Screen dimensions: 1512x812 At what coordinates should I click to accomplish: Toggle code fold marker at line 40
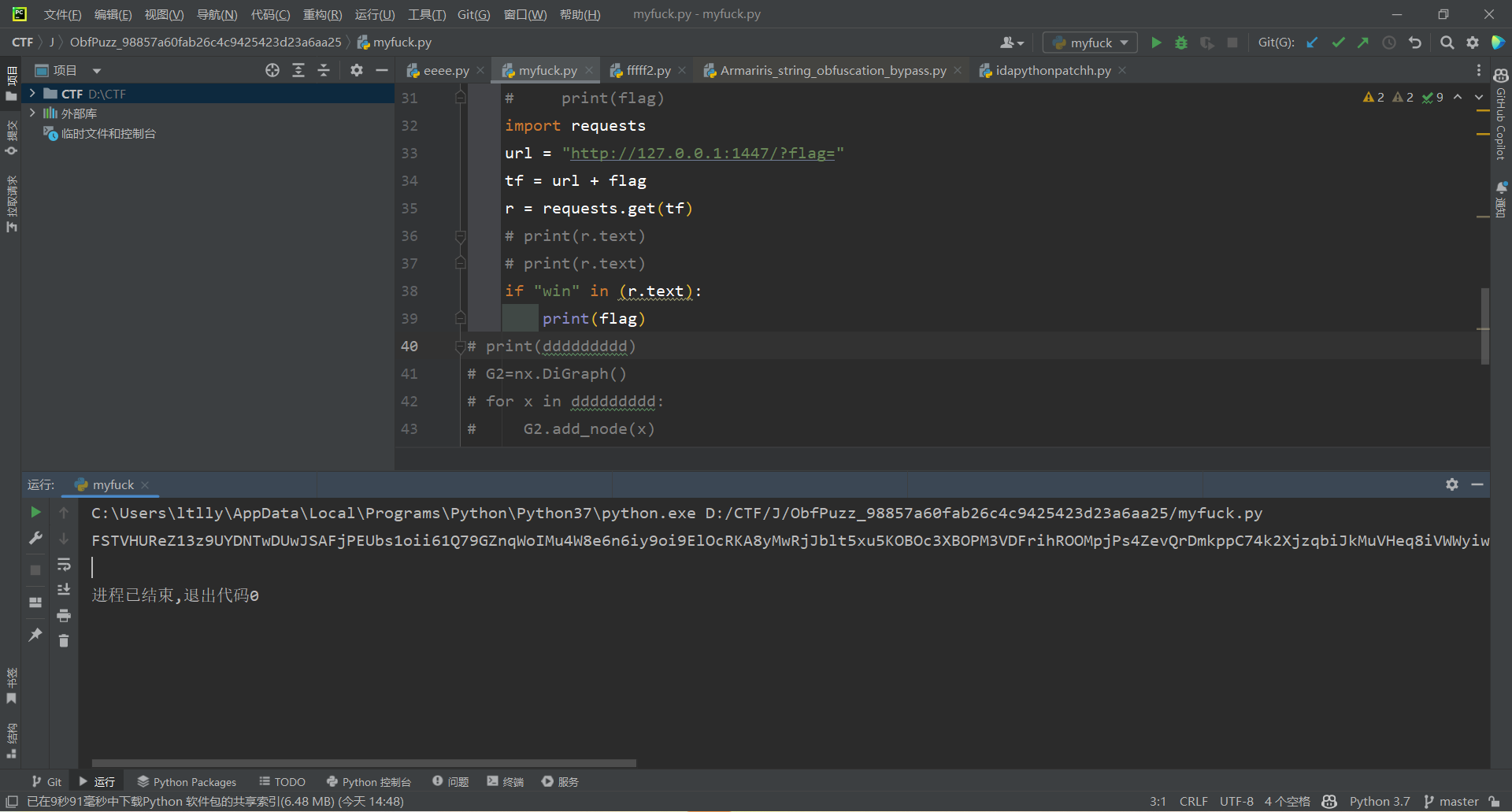tap(460, 346)
